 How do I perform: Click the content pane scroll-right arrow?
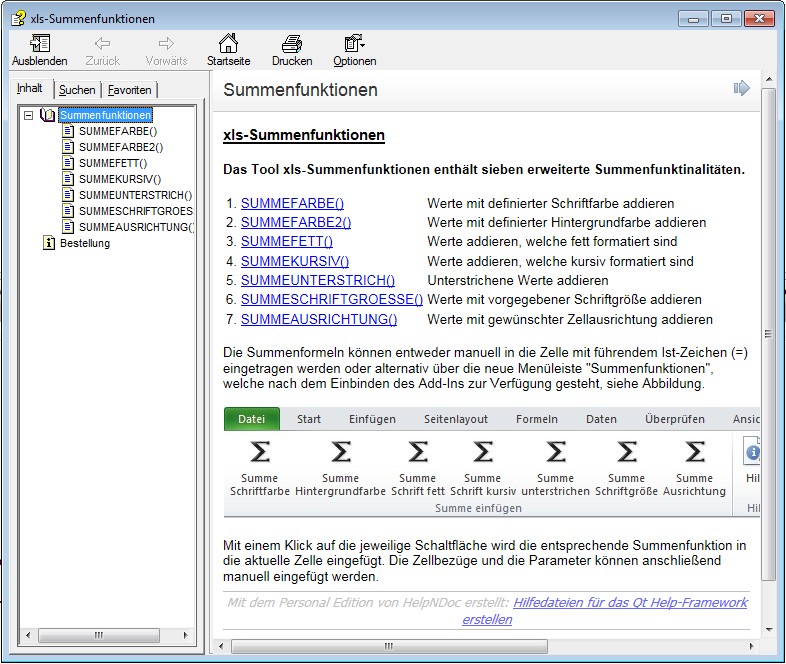click(750, 646)
